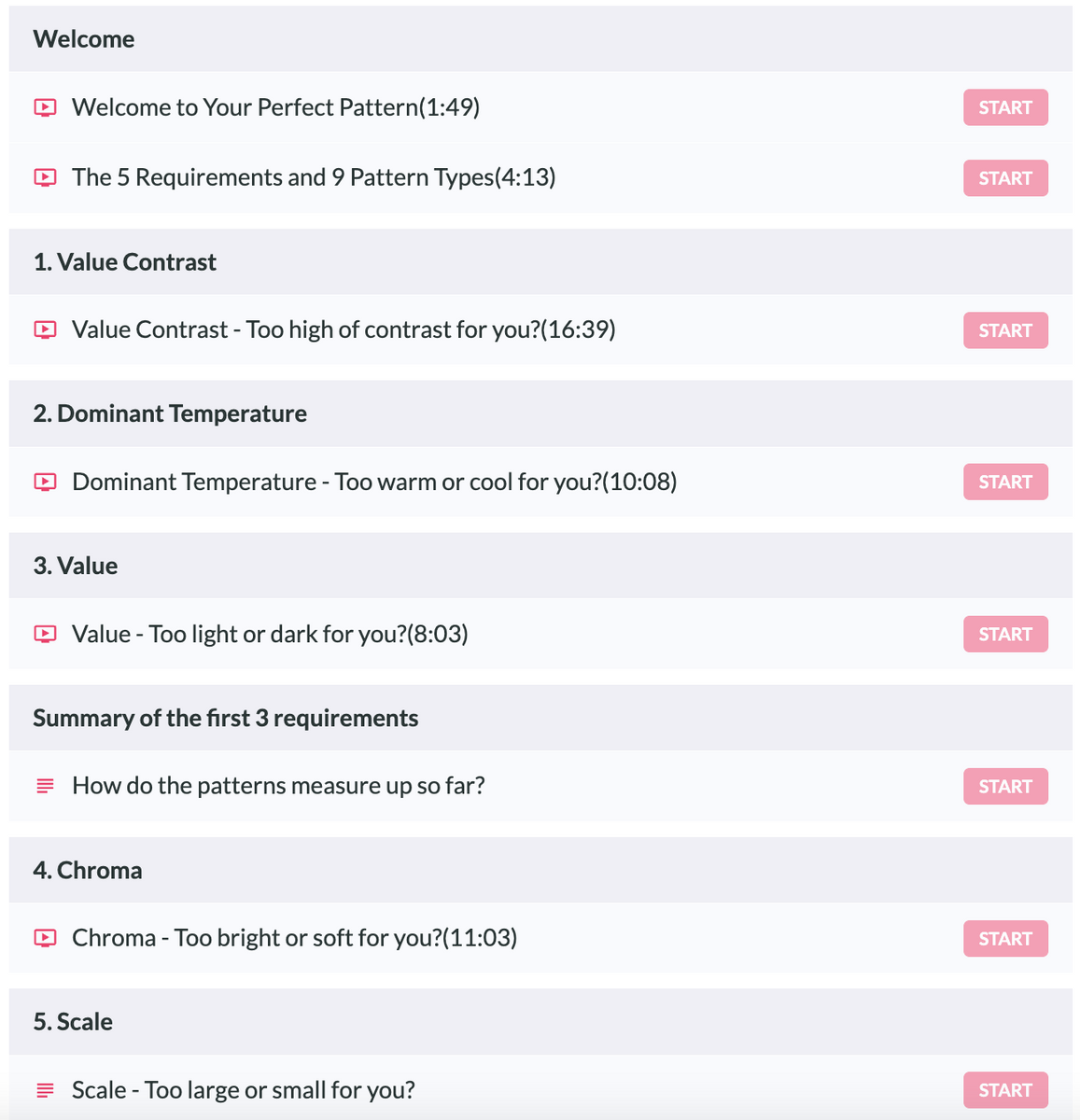Image resolution: width=1080 pixels, height=1120 pixels.
Task: Click video icon next to Chroma lesson
Action: (x=45, y=938)
